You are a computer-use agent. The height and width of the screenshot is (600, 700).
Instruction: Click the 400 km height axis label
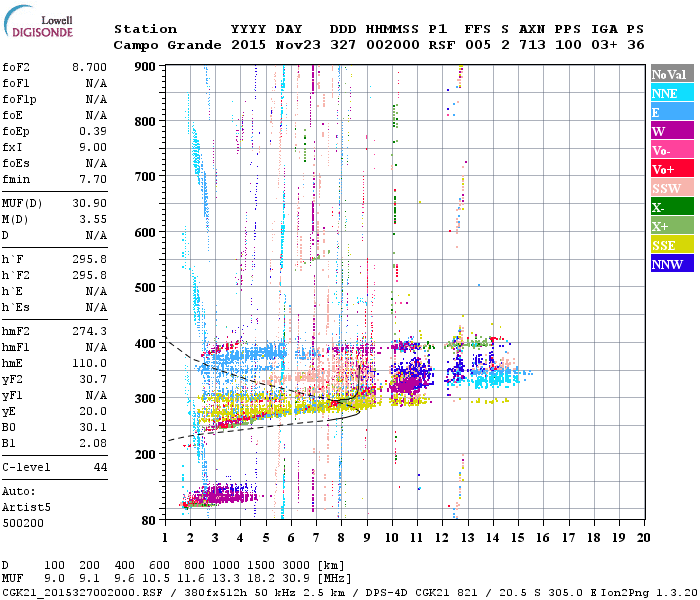point(145,344)
